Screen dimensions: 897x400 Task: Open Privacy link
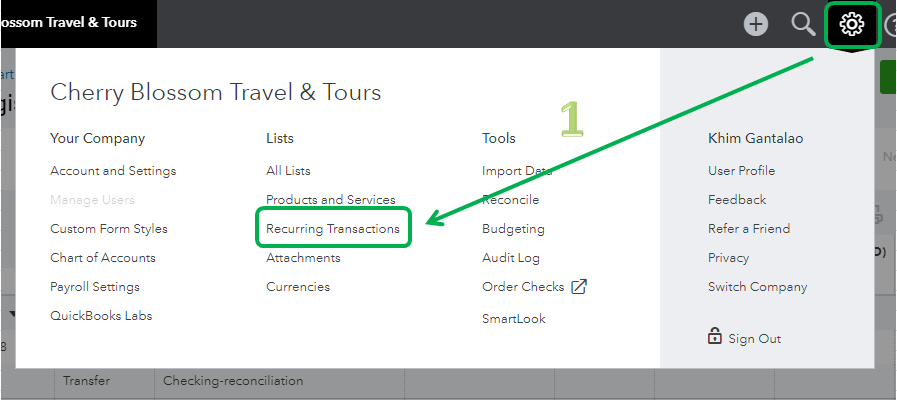tap(728, 258)
